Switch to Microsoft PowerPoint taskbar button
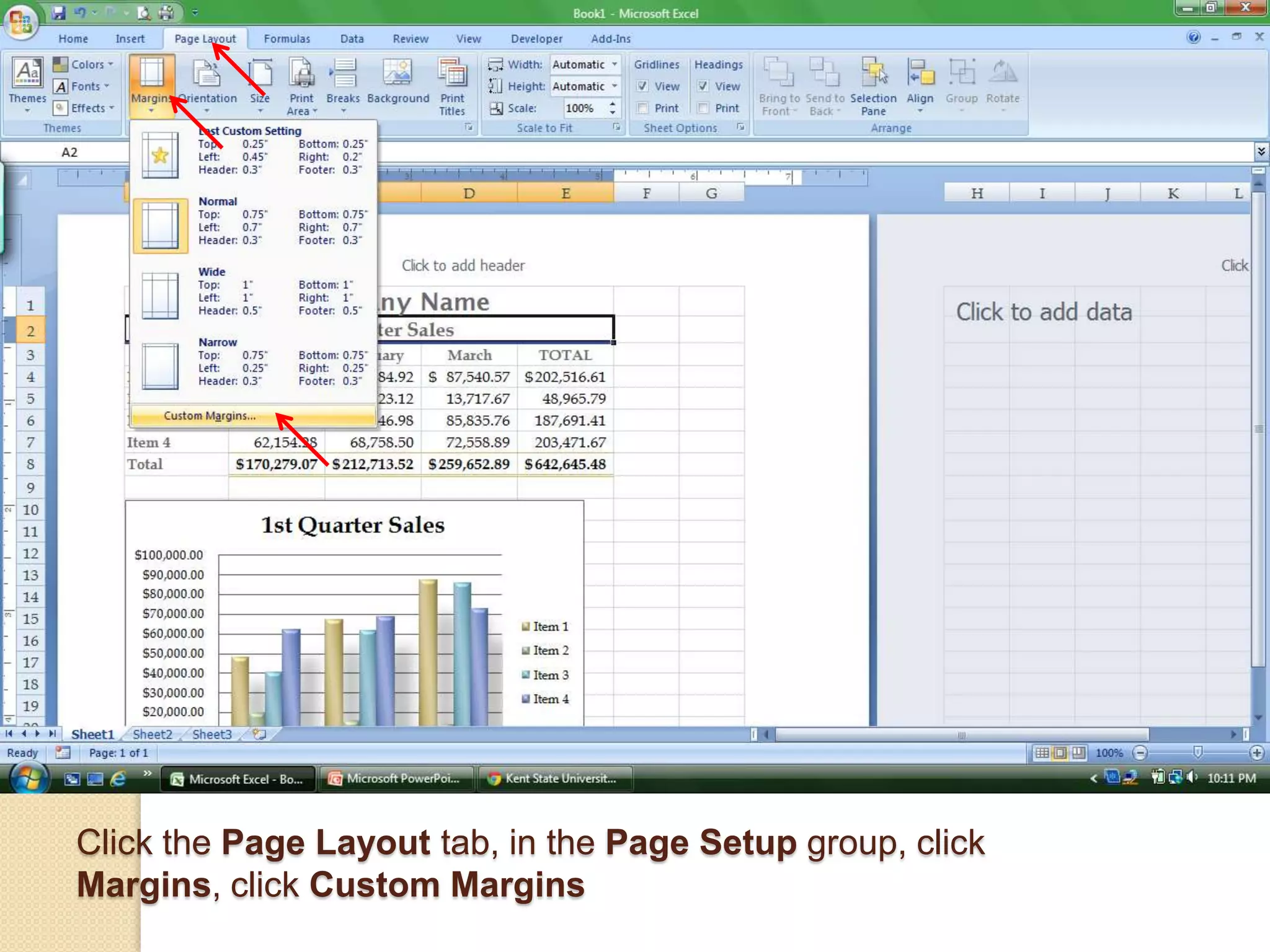 (x=397, y=778)
